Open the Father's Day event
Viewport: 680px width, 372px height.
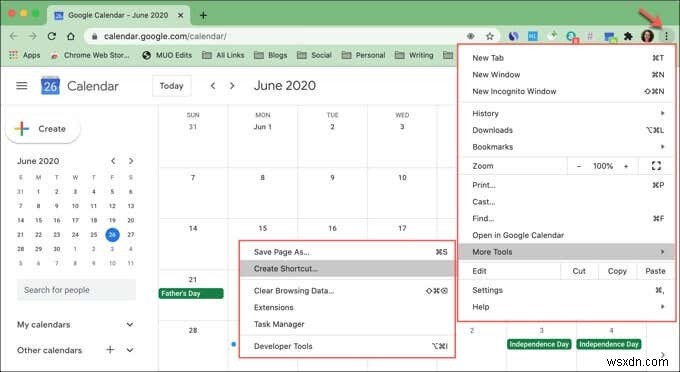pyautogui.click(x=191, y=294)
